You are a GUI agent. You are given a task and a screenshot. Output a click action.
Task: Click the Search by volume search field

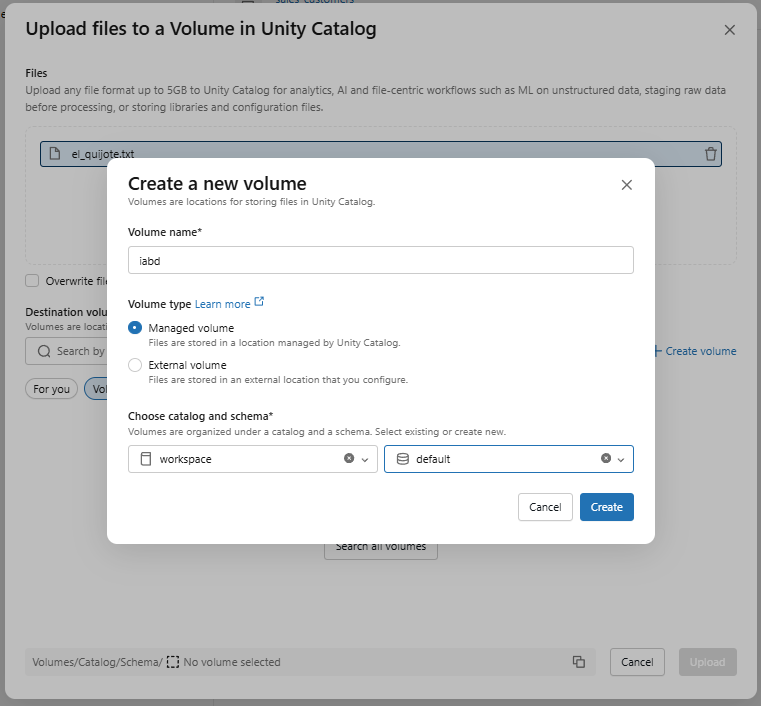tap(66, 351)
